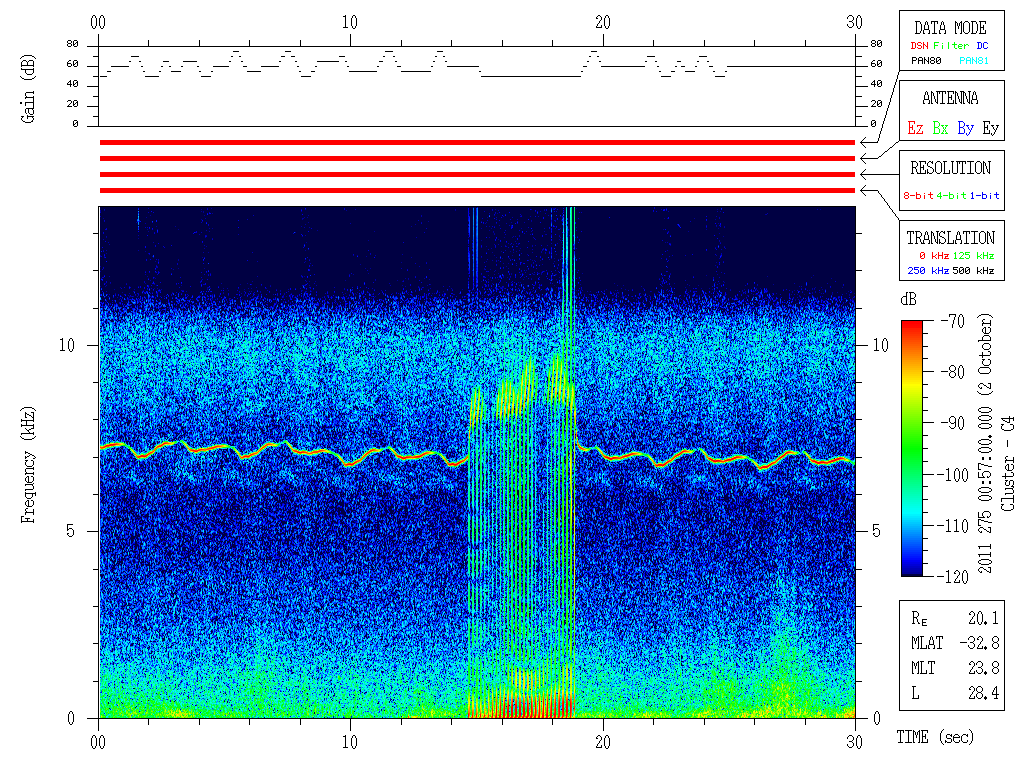The height and width of the screenshot is (768, 1024).
Task: Click the -100 tick on the color scale
Action: 953,474
